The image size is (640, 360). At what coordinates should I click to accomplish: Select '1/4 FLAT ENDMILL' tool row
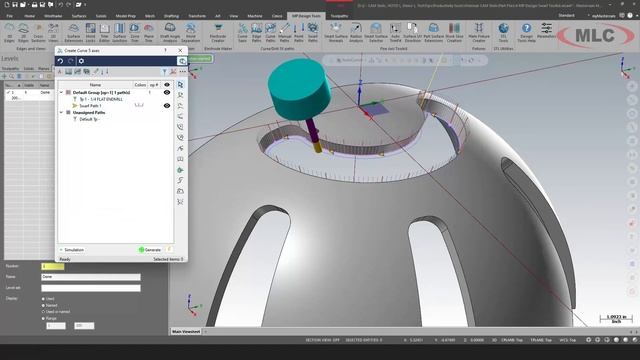[101, 99]
